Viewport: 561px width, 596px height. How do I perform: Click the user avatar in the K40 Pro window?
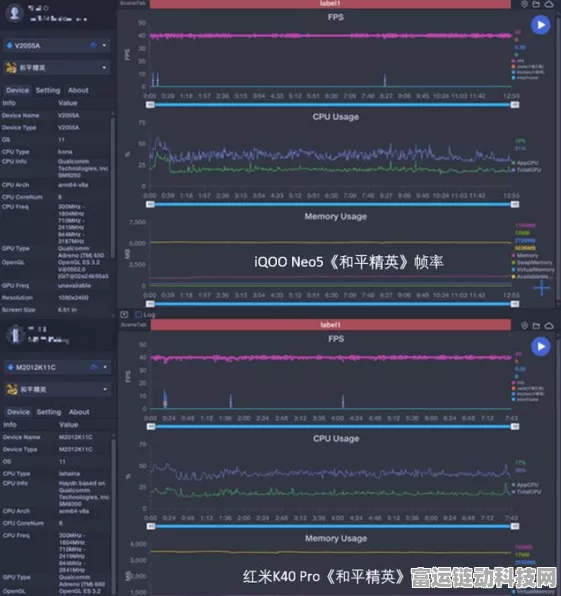[15, 335]
